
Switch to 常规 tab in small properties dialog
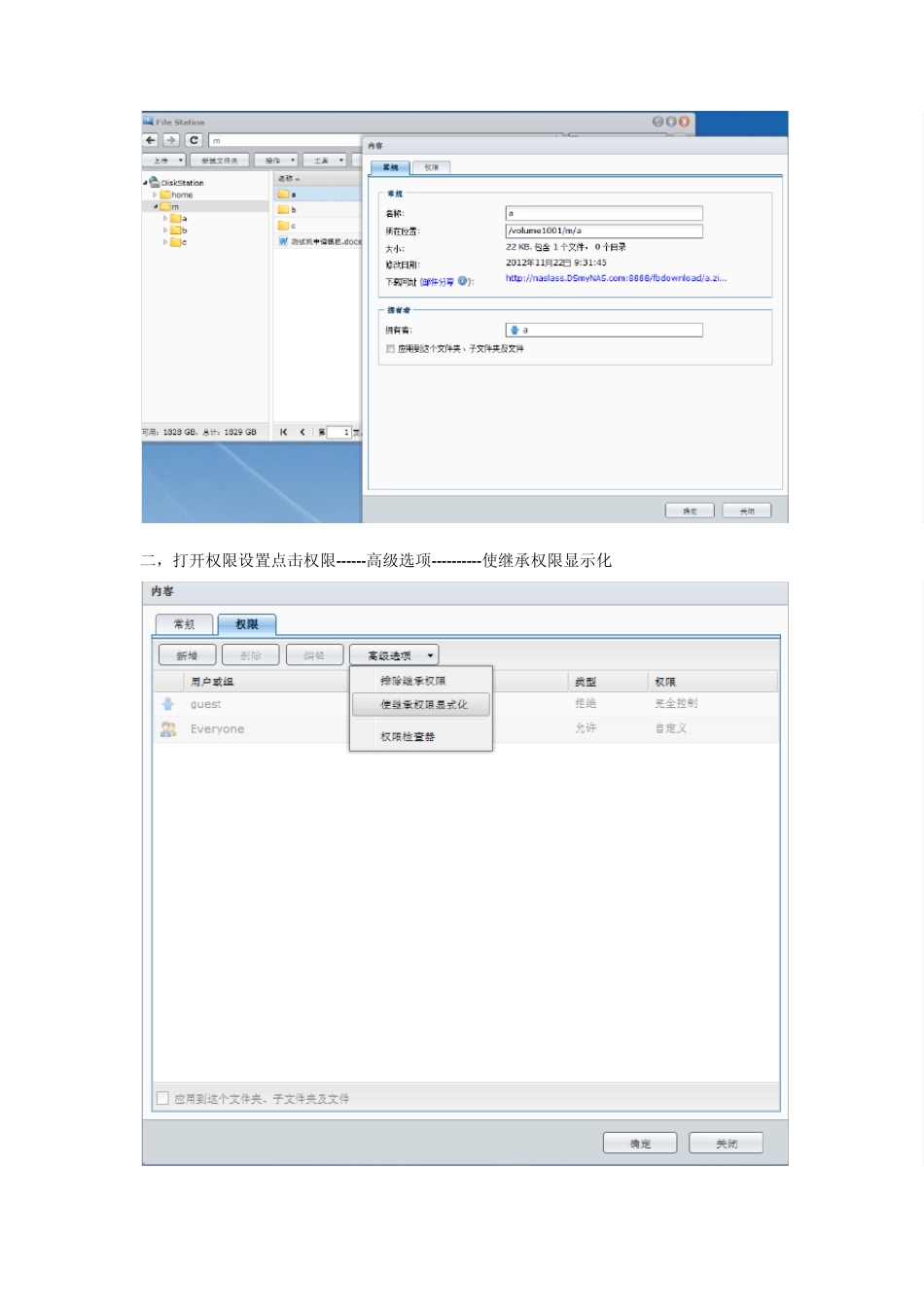[390, 167]
